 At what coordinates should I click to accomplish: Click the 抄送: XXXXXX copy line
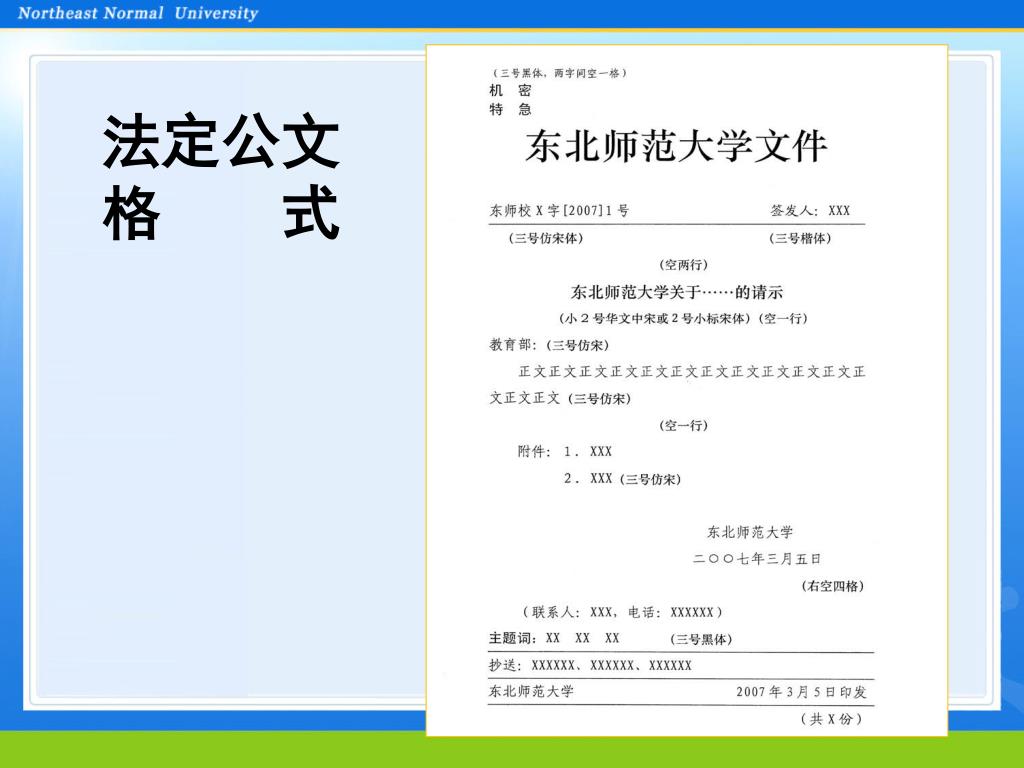click(x=590, y=665)
